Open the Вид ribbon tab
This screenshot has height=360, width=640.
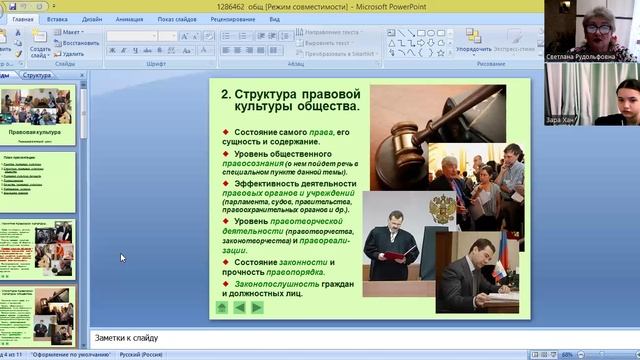tap(275, 19)
